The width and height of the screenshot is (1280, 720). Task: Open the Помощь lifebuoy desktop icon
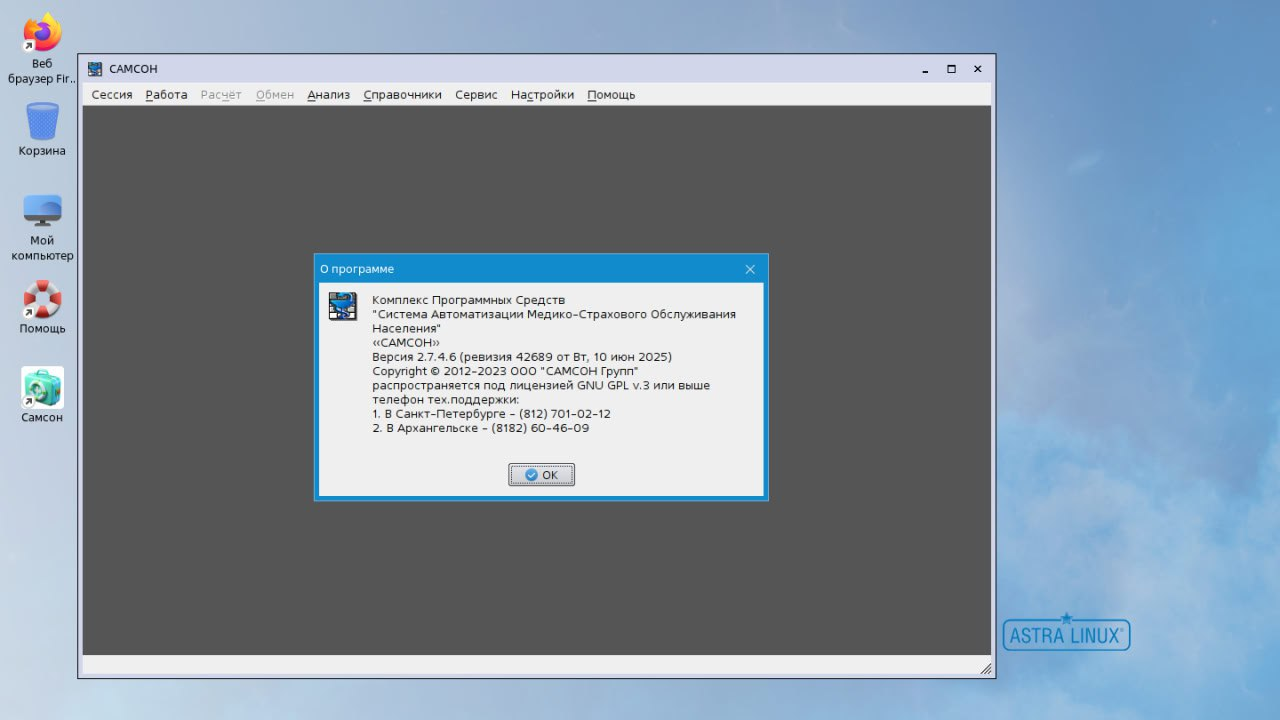42,298
